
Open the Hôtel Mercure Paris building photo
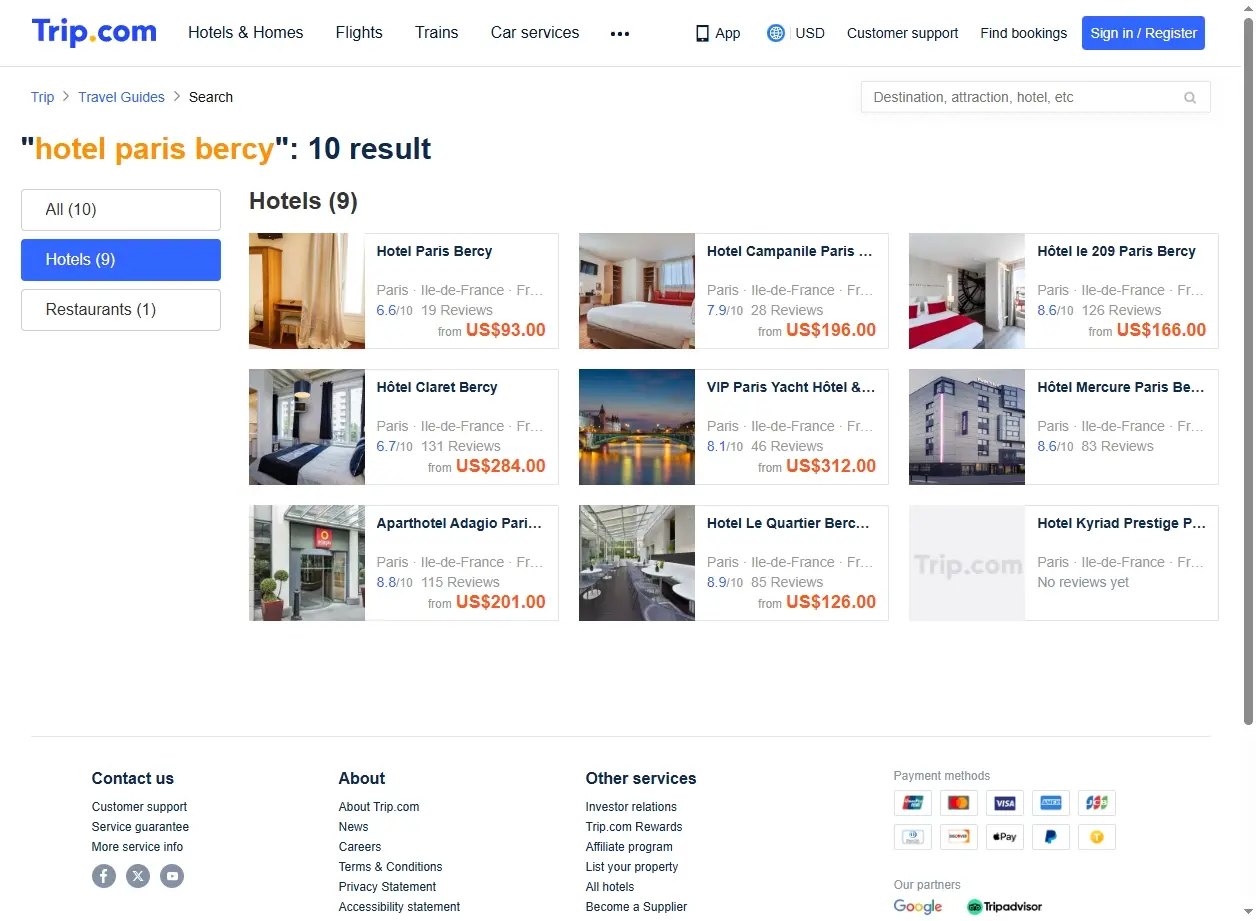pos(967,427)
